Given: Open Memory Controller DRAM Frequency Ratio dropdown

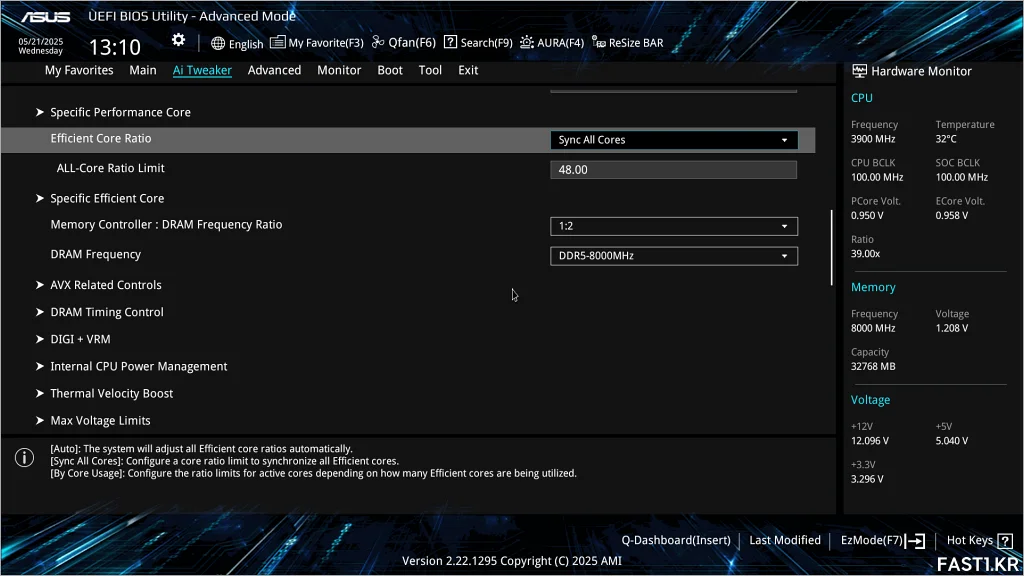Looking at the screenshot, I should (674, 226).
